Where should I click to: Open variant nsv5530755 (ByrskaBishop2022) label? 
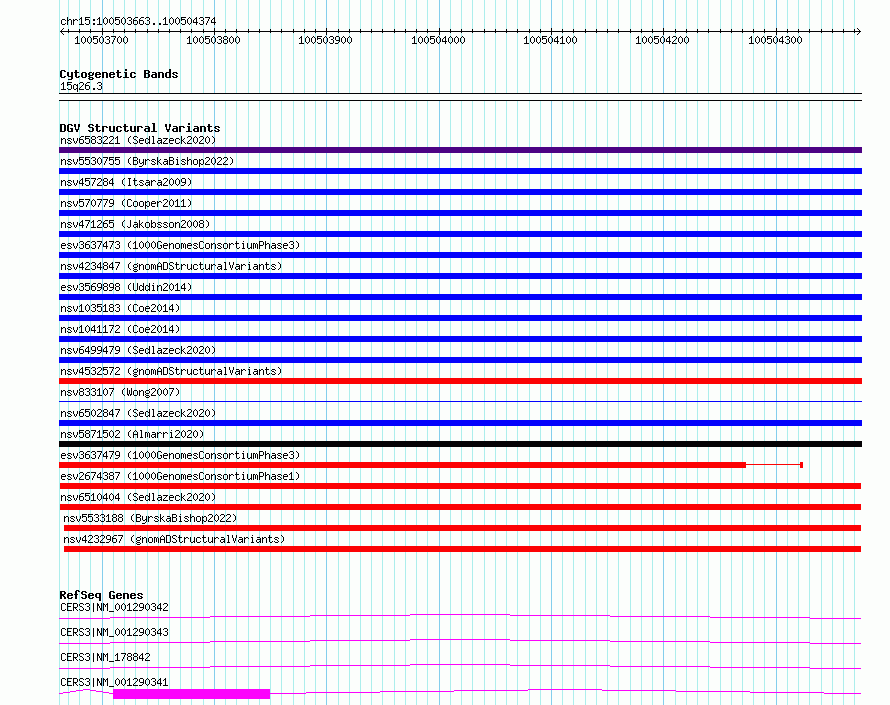tap(147, 161)
